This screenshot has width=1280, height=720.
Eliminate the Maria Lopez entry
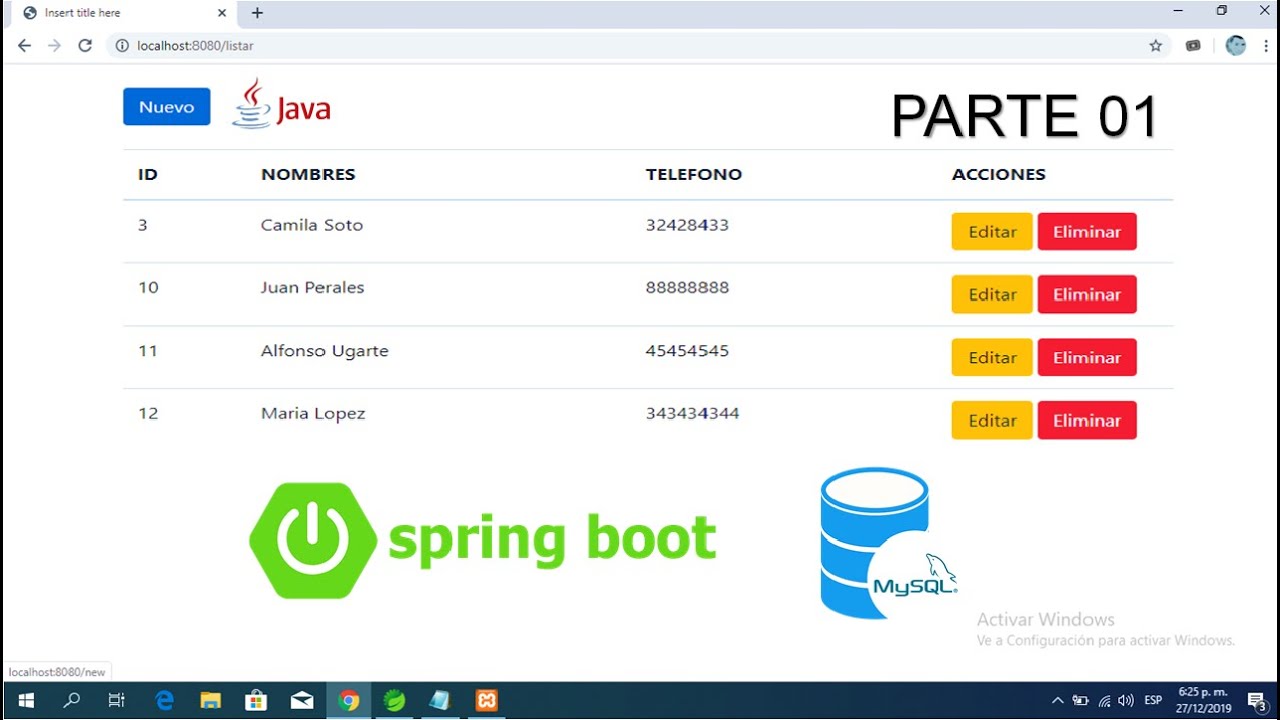(1087, 420)
